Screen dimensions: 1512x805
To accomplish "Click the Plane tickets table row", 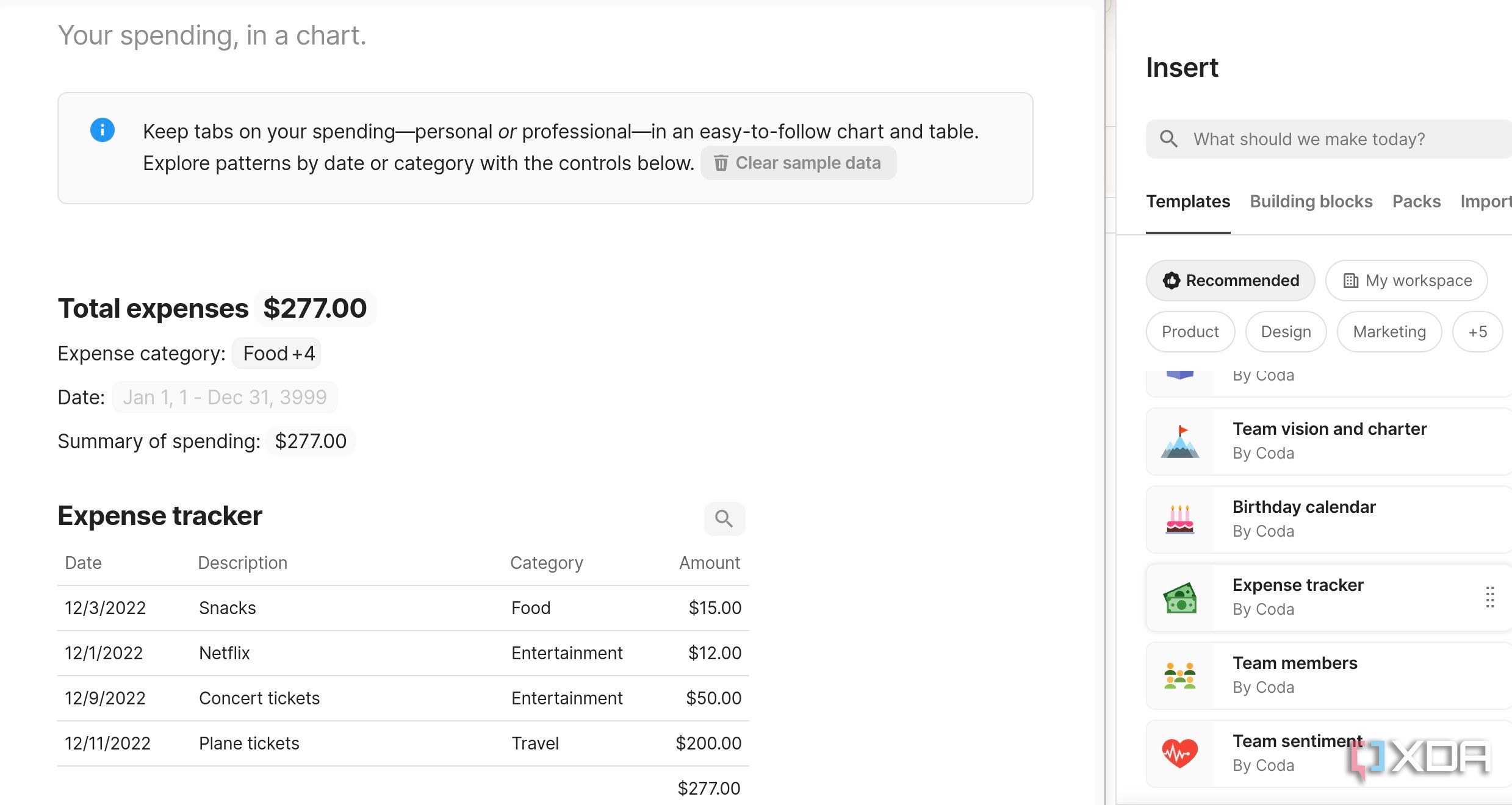I will [403, 743].
